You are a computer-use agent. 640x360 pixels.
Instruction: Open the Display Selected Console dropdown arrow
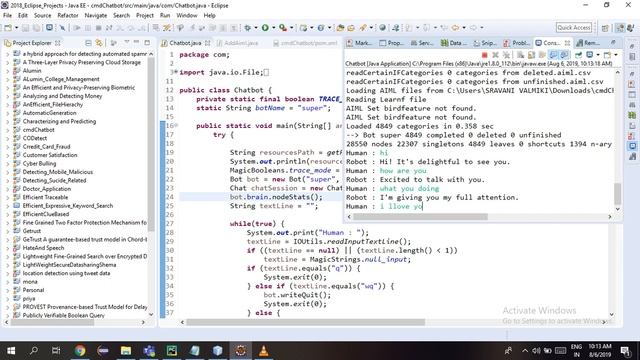[x=598, y=55]
